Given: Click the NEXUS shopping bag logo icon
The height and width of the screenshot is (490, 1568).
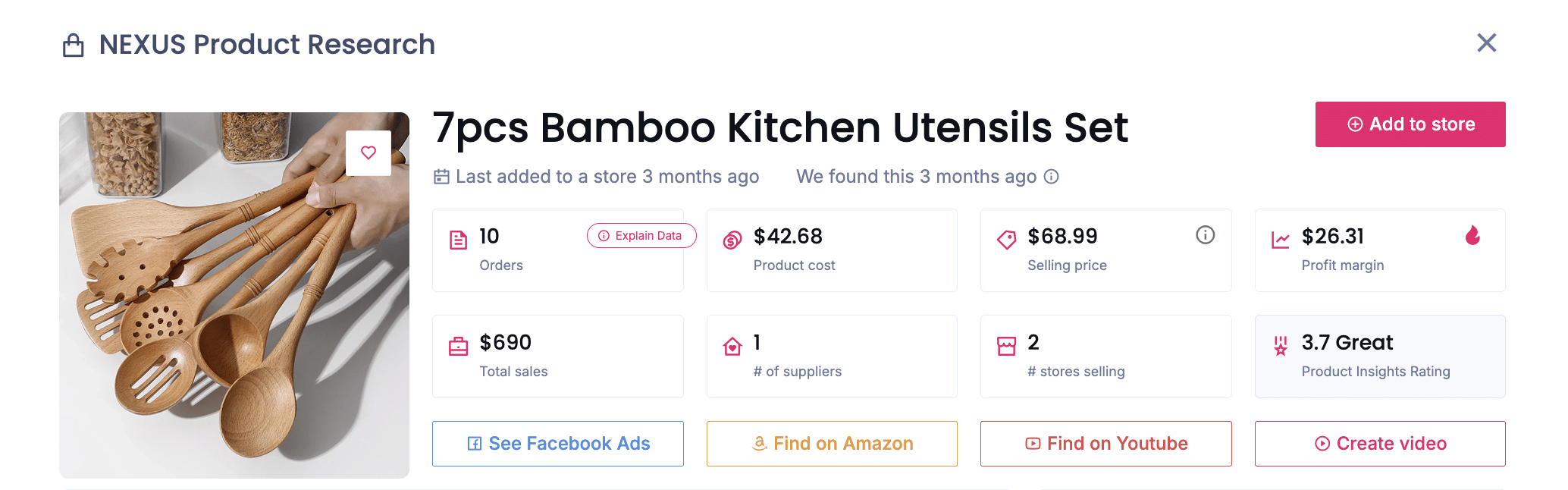Looking at the screenshot, I should click(73, 43).
